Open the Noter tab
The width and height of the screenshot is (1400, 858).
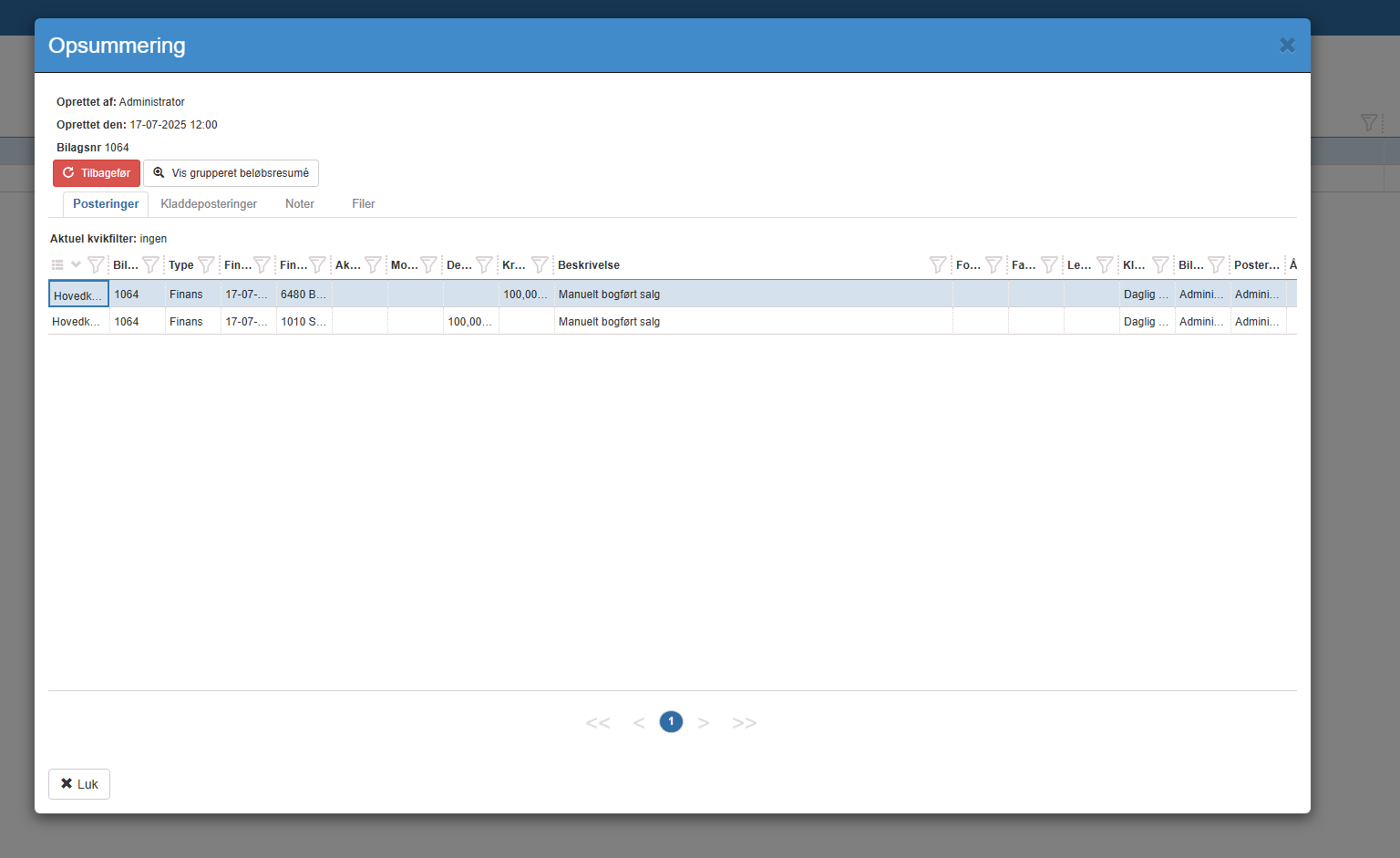click(x=300, y=204)
